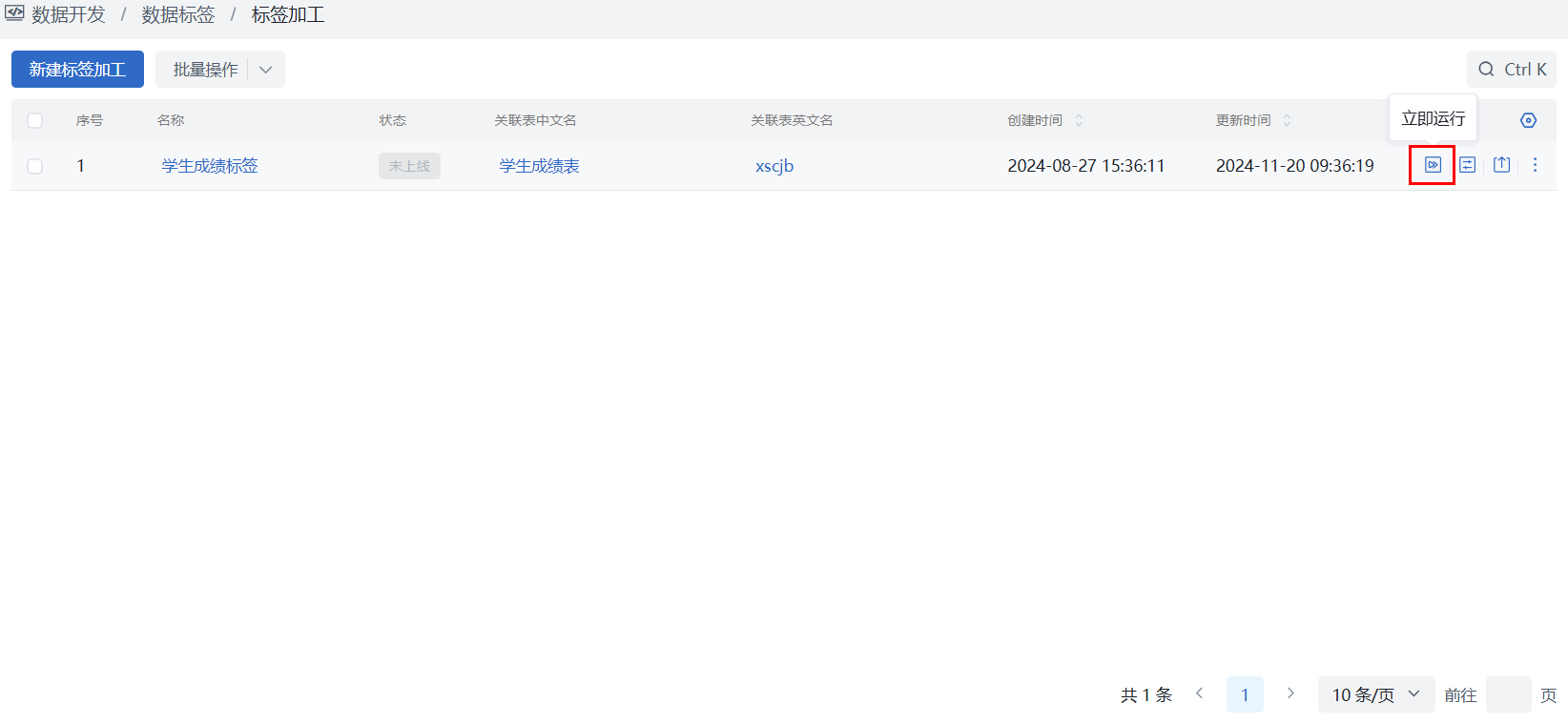Open the 学生成绩表 linked table
Image resolution: width=1568 pixels, height=724 pixels.
click(539, 166)
